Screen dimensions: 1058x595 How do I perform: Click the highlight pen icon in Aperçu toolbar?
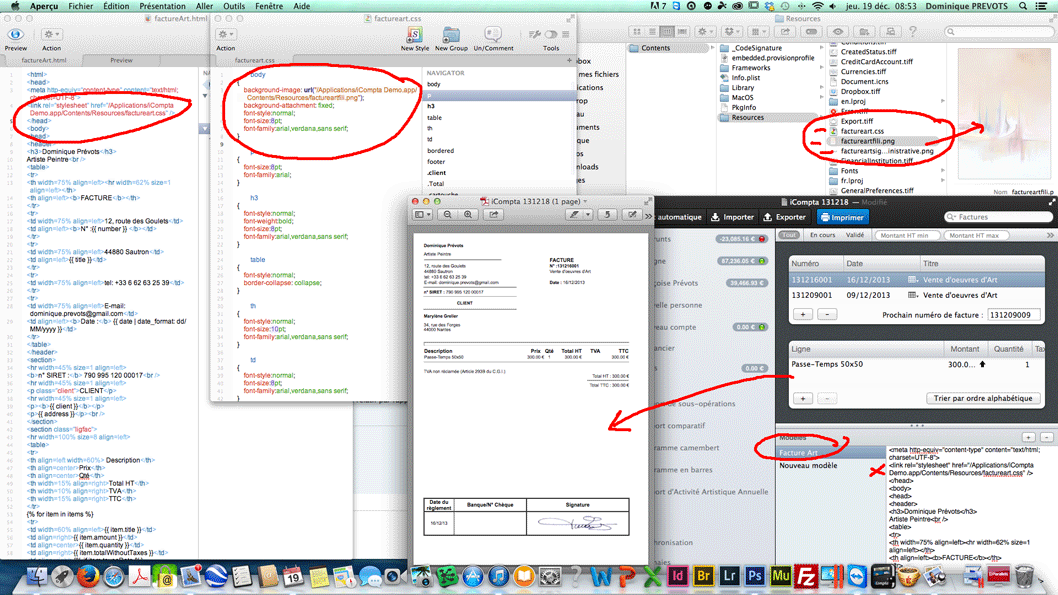pos(574,215)
